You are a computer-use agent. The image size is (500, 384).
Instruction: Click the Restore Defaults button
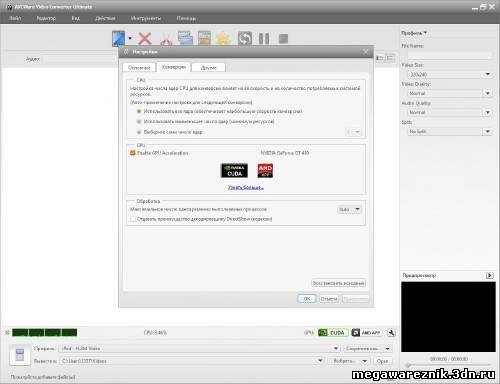(339, 283)
